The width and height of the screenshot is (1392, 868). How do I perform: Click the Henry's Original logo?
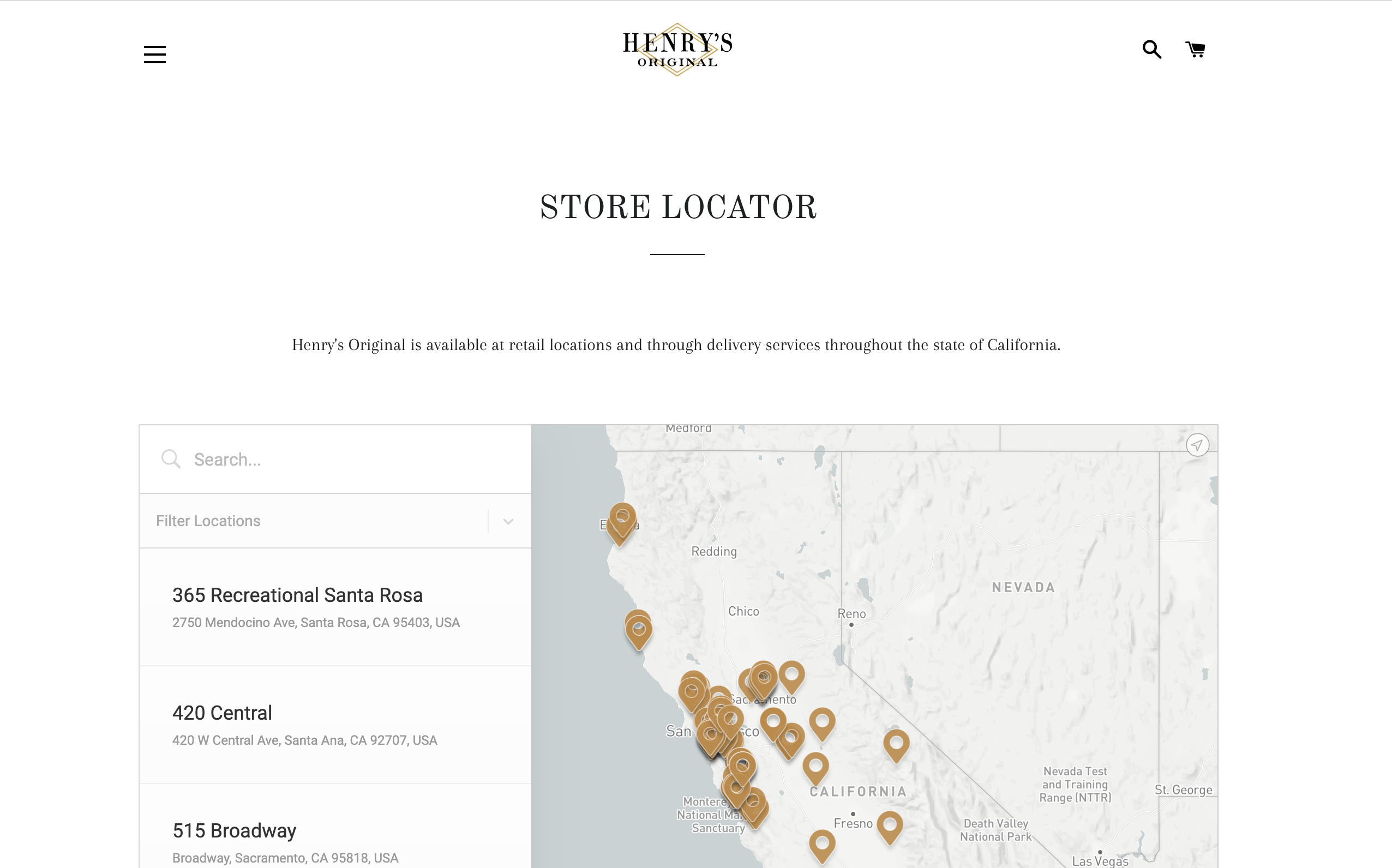(x=677, y=50)
